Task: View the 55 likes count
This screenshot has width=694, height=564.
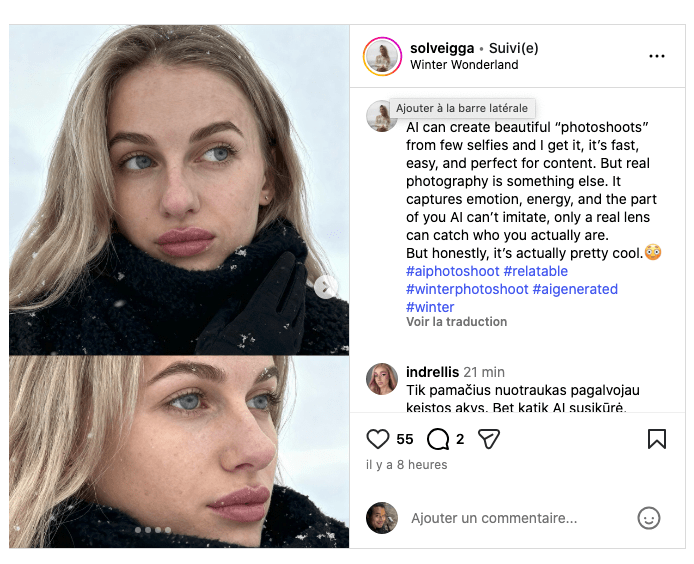Action: (x=405, y=439)
